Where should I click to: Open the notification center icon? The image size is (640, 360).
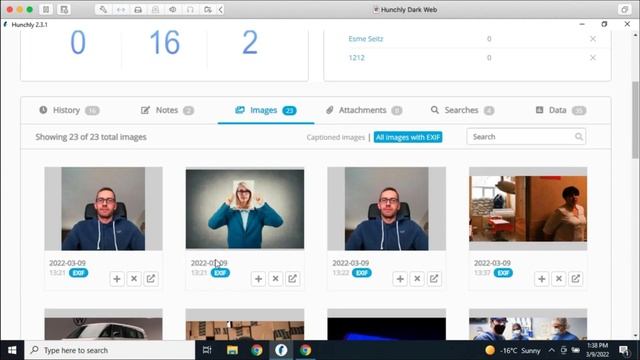point(623,350)
